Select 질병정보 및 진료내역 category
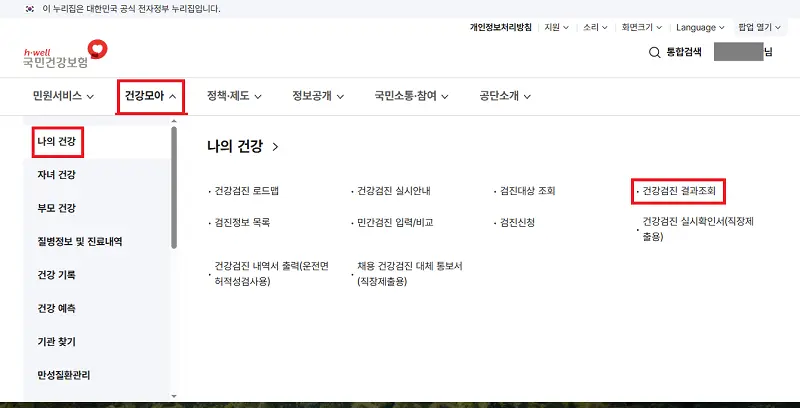The image size is (800, 408). tap(80, 242)
